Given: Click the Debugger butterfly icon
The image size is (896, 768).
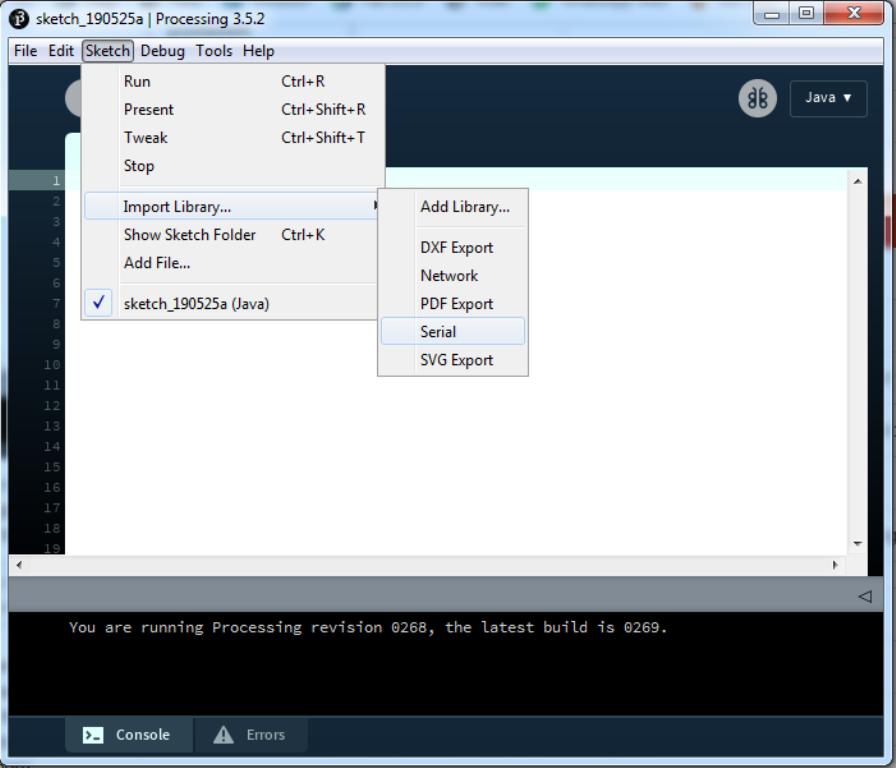Looking at the screenshot, I should 757,98.
